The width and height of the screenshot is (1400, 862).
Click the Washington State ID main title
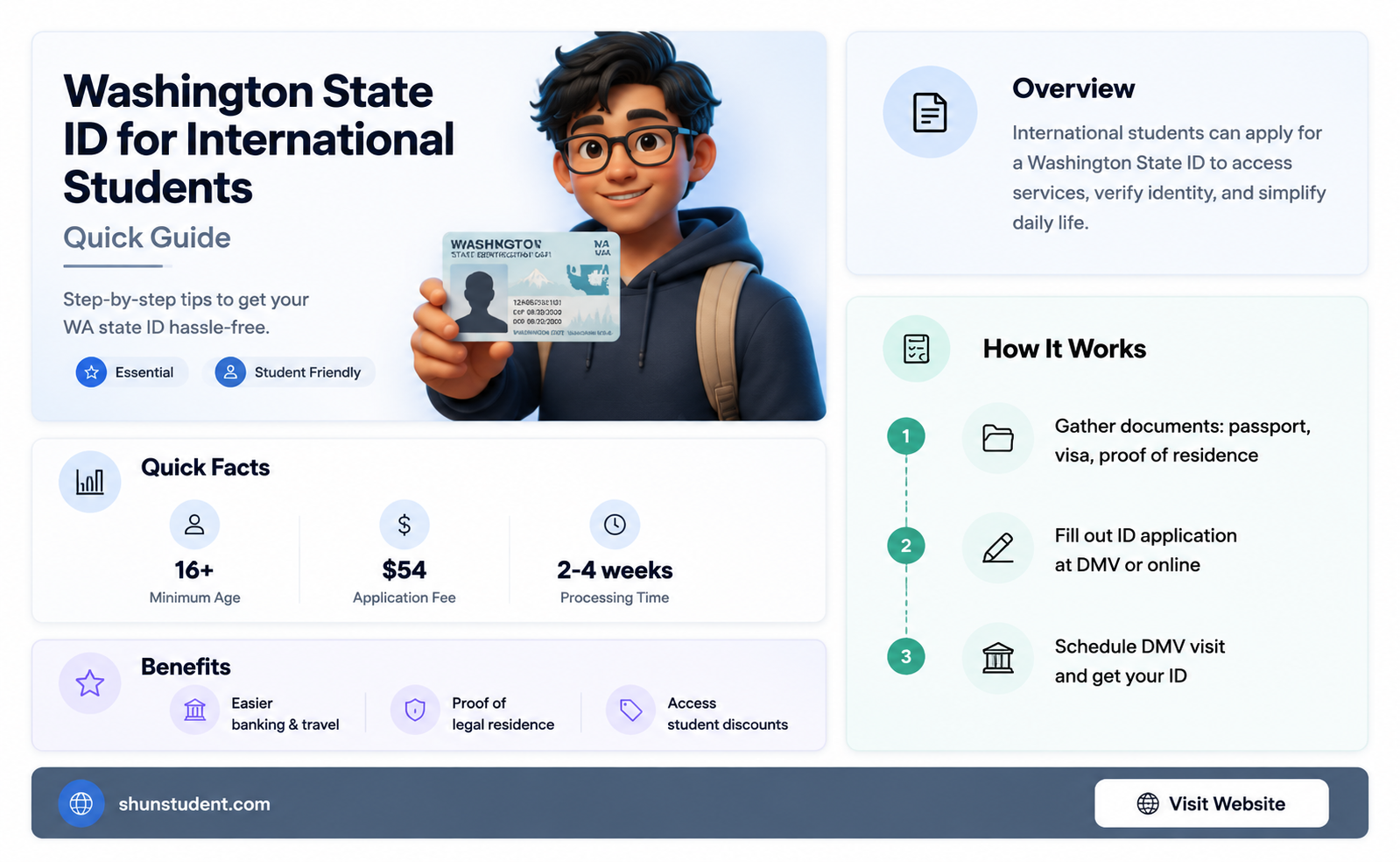point(258,139)
